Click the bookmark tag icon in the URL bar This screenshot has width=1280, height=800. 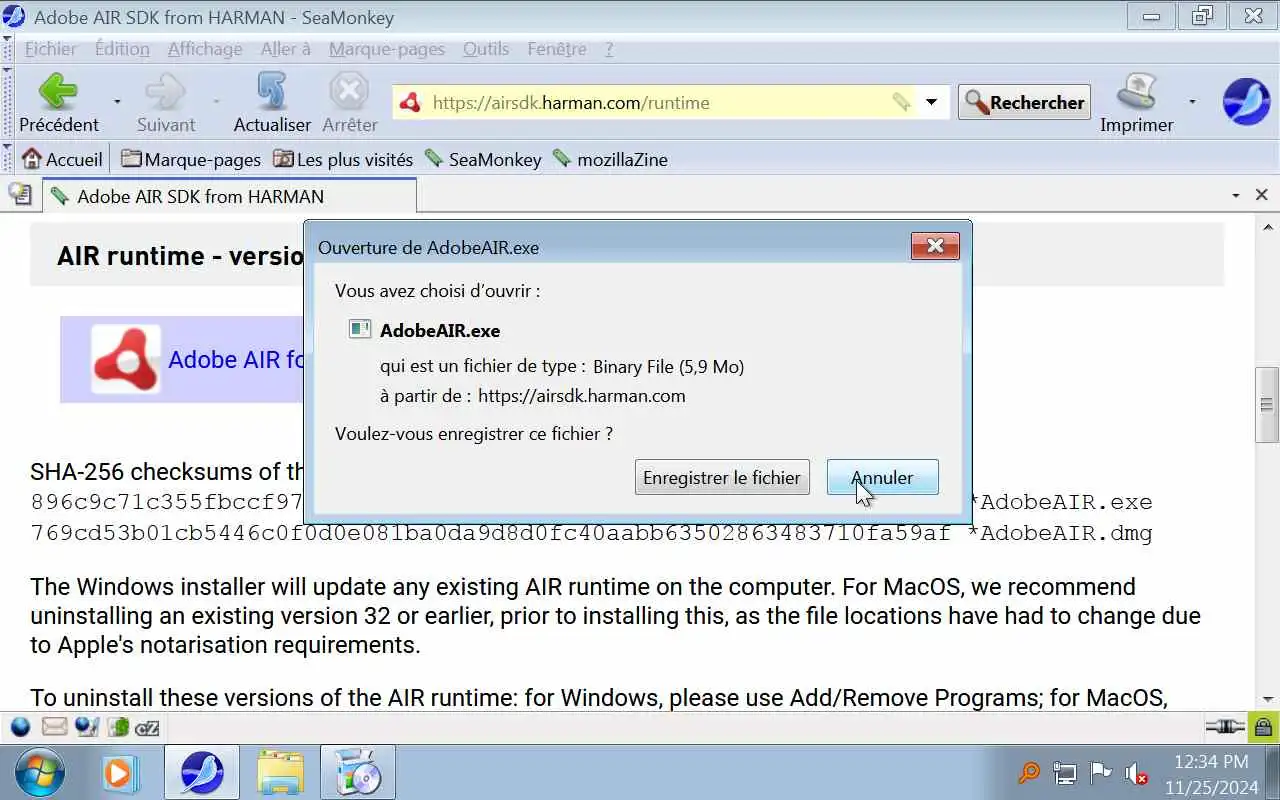pos(901,102)
